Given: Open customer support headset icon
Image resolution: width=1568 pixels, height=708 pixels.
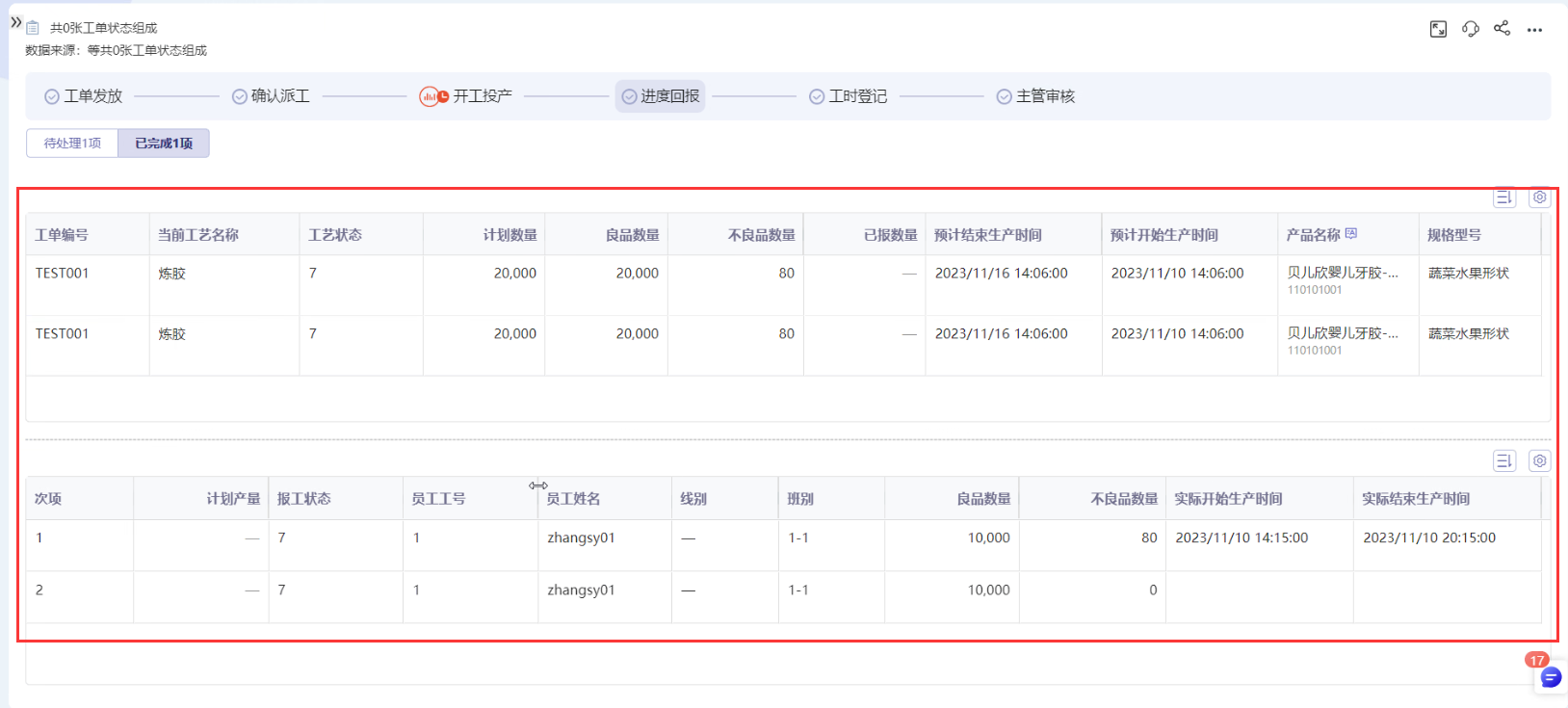Looking at the screenshot, I should tap(1470, 29).
